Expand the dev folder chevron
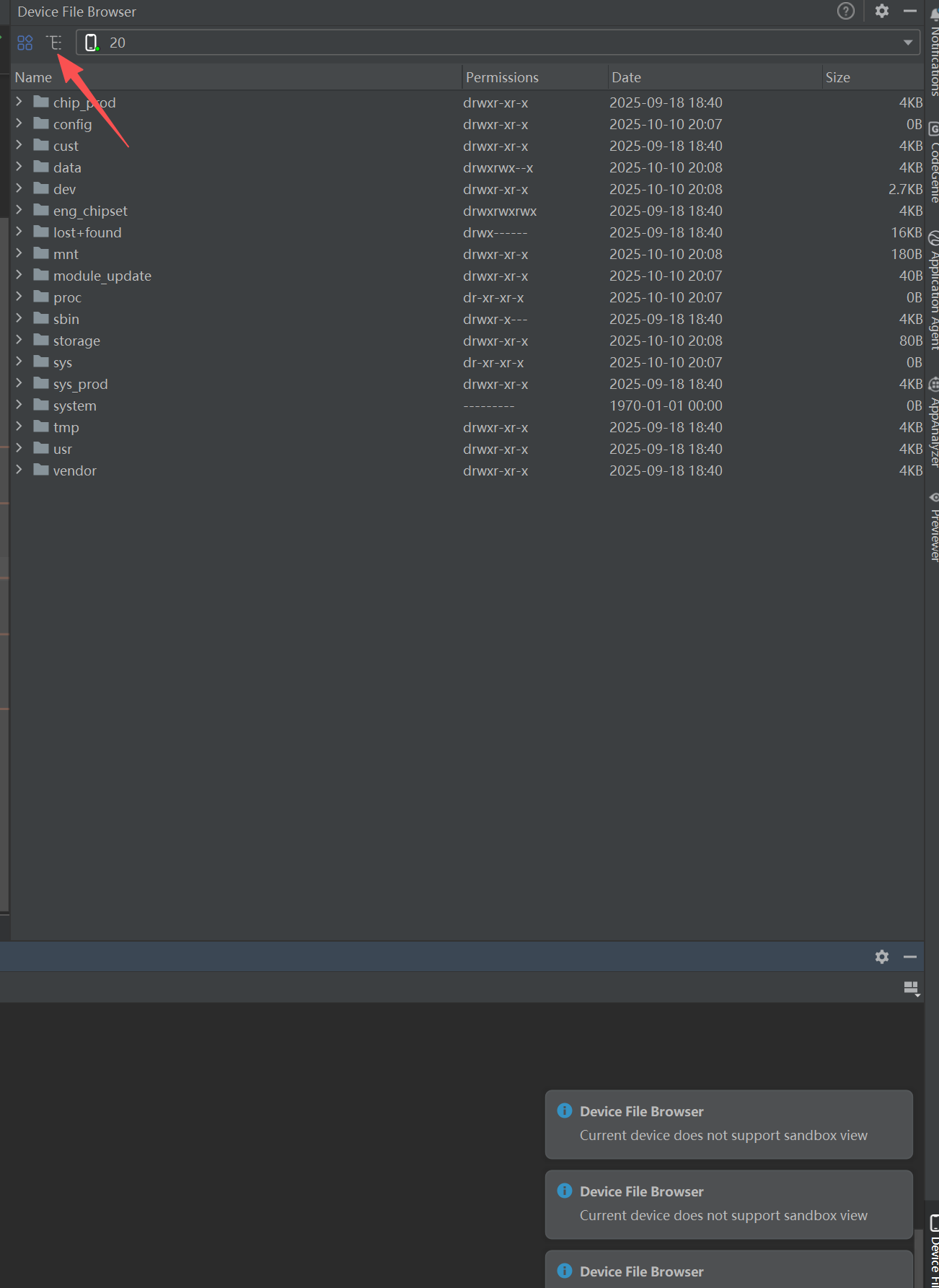This screenshot has width=939, height=1288. 19,188
